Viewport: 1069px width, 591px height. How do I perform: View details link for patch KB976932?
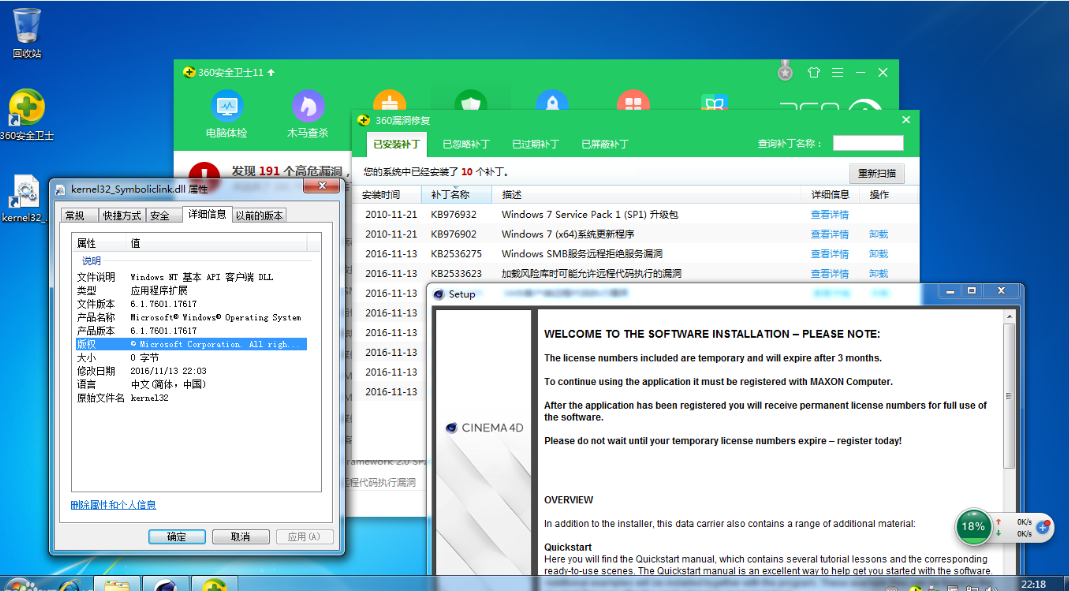pos(829,215)
